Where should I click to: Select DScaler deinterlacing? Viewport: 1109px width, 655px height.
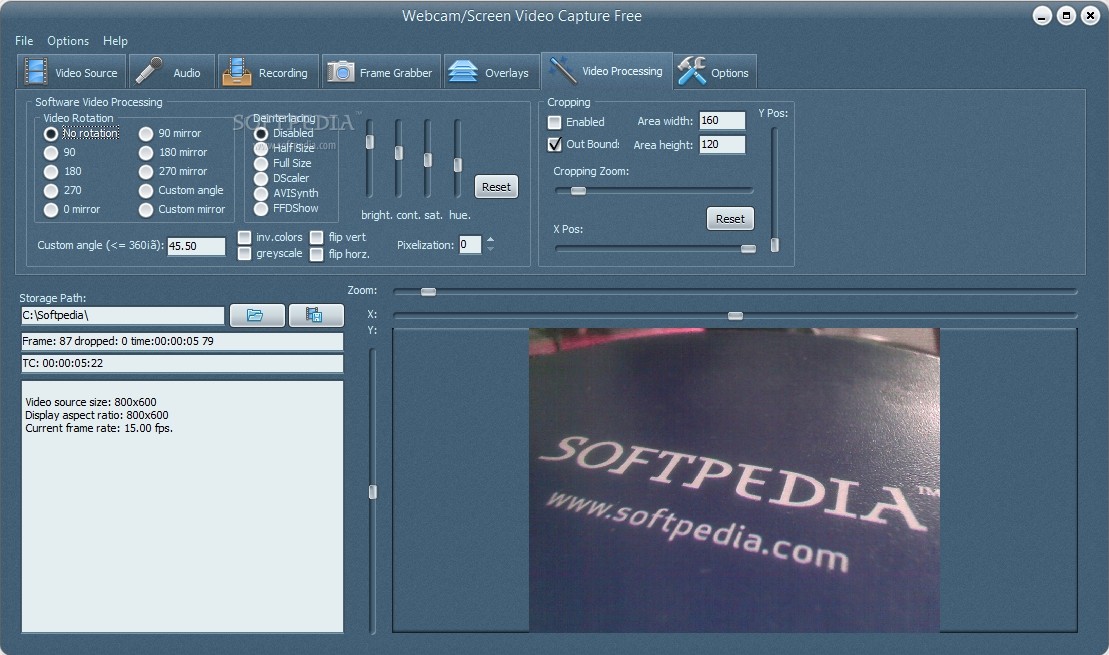261,178
